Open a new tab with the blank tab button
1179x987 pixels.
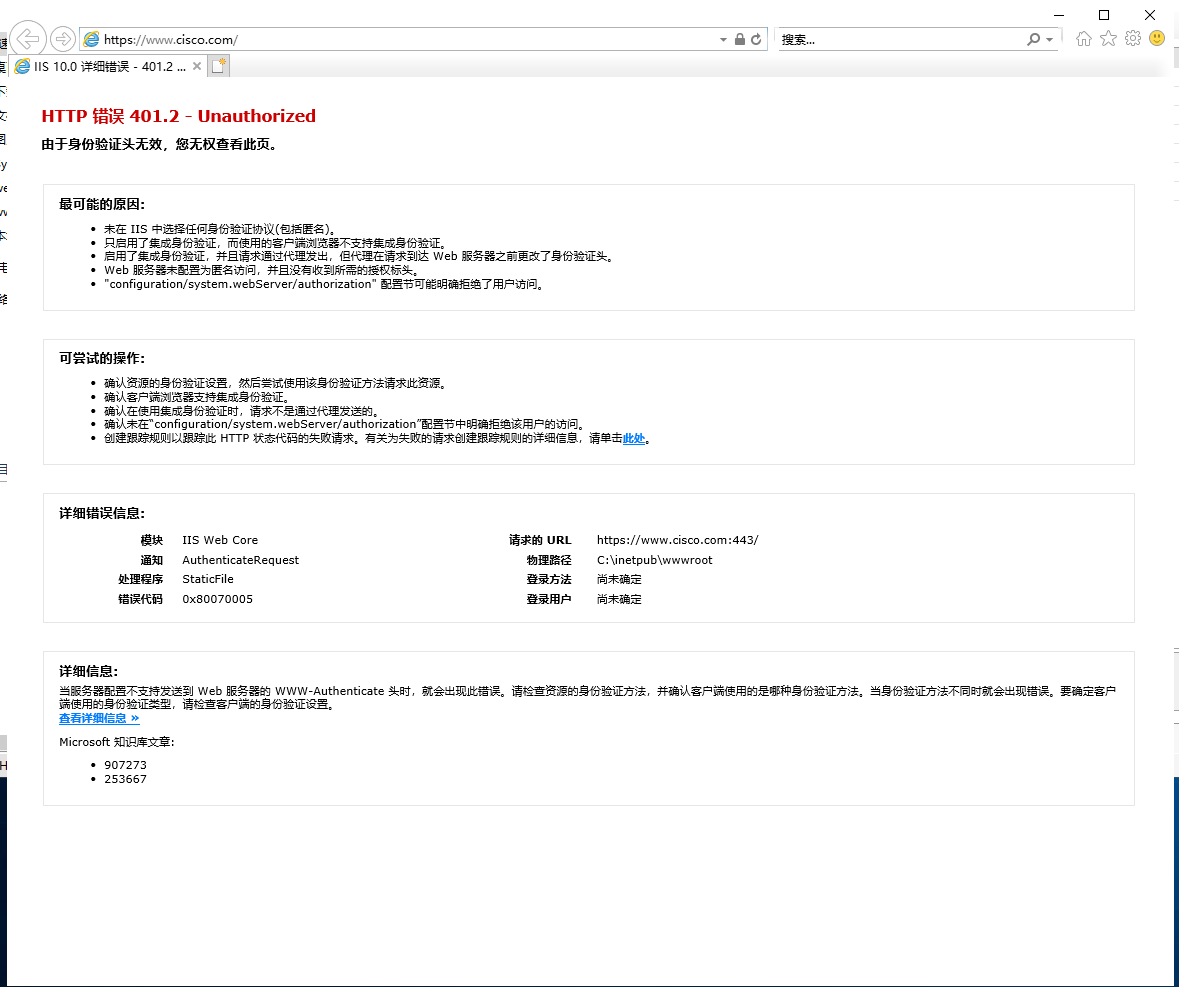(219, 66)
